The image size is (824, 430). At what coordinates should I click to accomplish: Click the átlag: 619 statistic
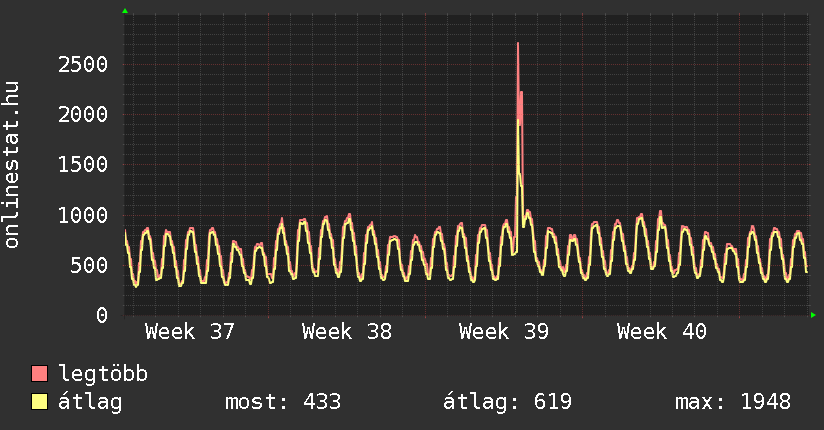(x=507, y=402)
